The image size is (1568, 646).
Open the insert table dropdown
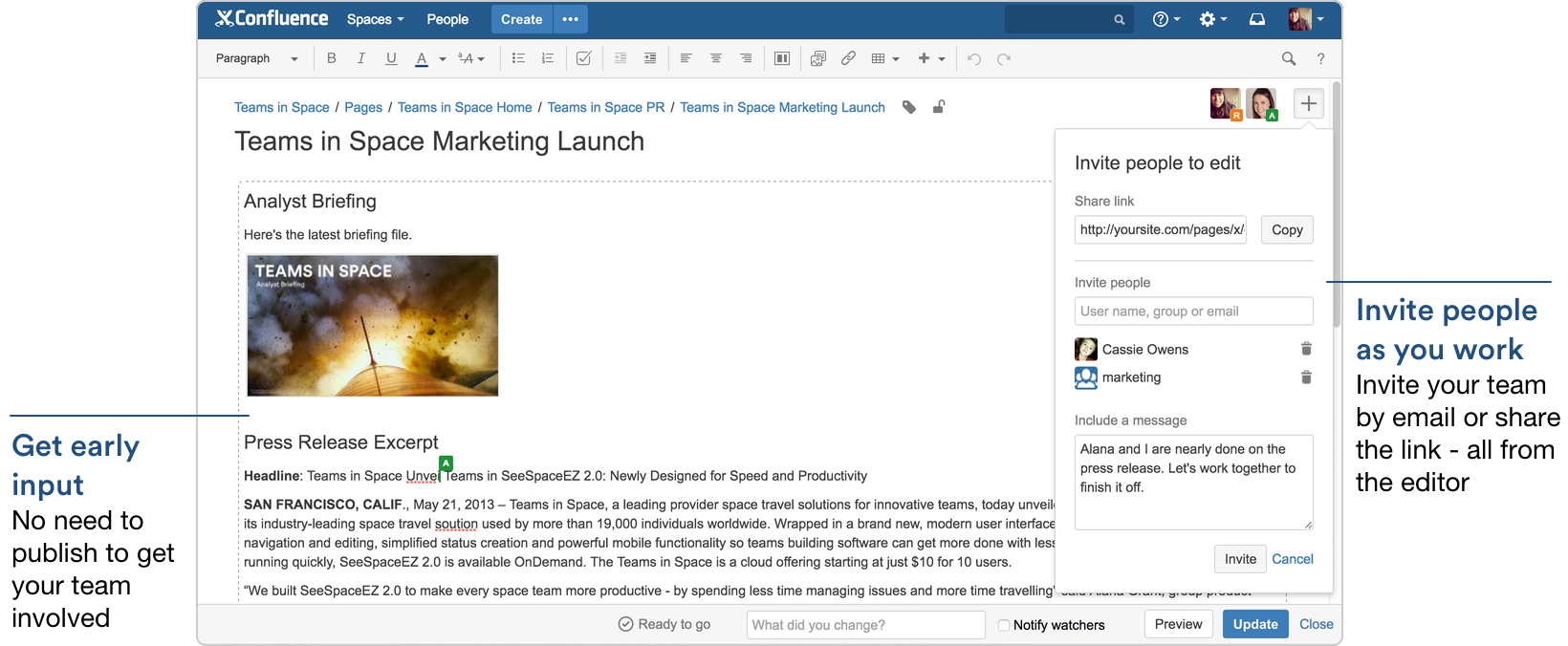(x=885, y=58)
